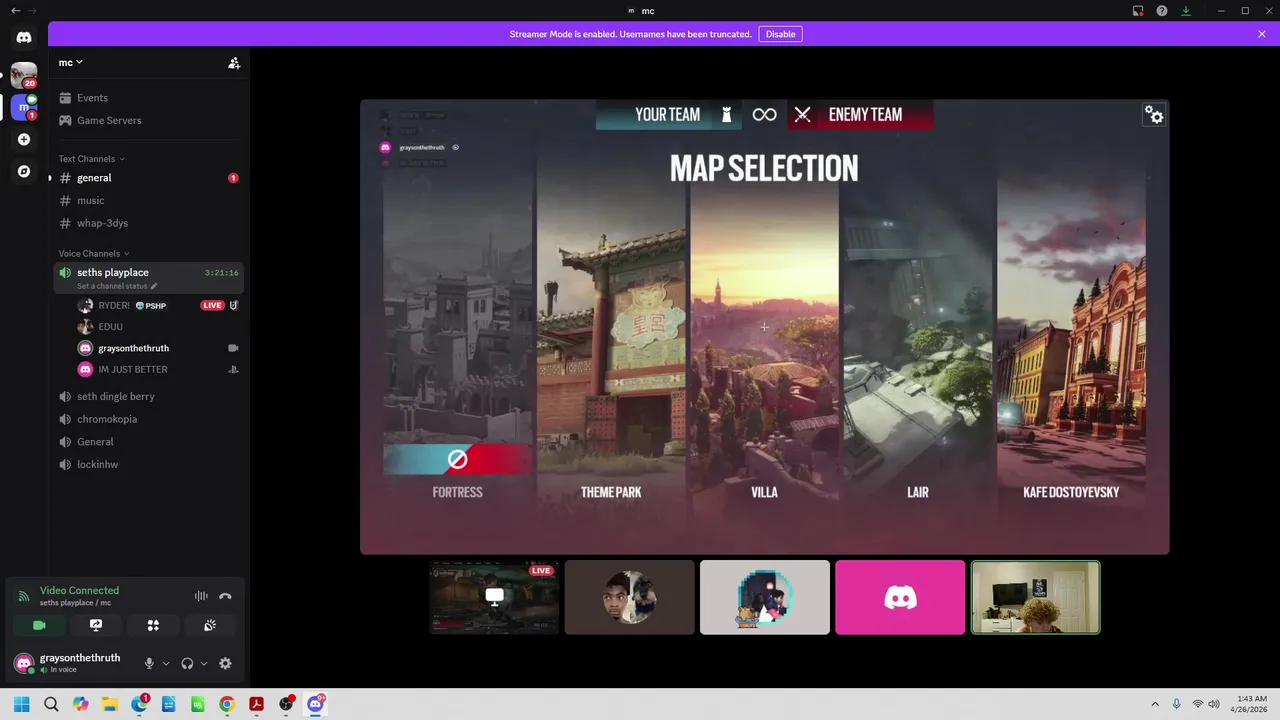
Task: Dismiss the Streamer Mode banner
Action: (x=1262, y=34)
